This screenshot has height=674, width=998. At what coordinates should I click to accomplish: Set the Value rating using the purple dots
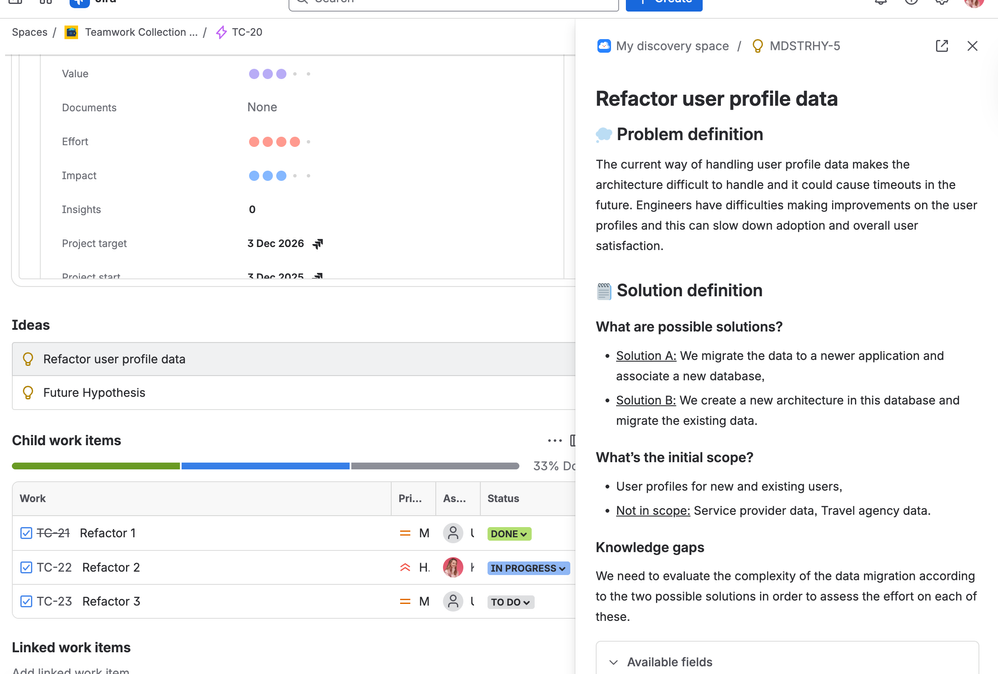[x=279, y=74]
